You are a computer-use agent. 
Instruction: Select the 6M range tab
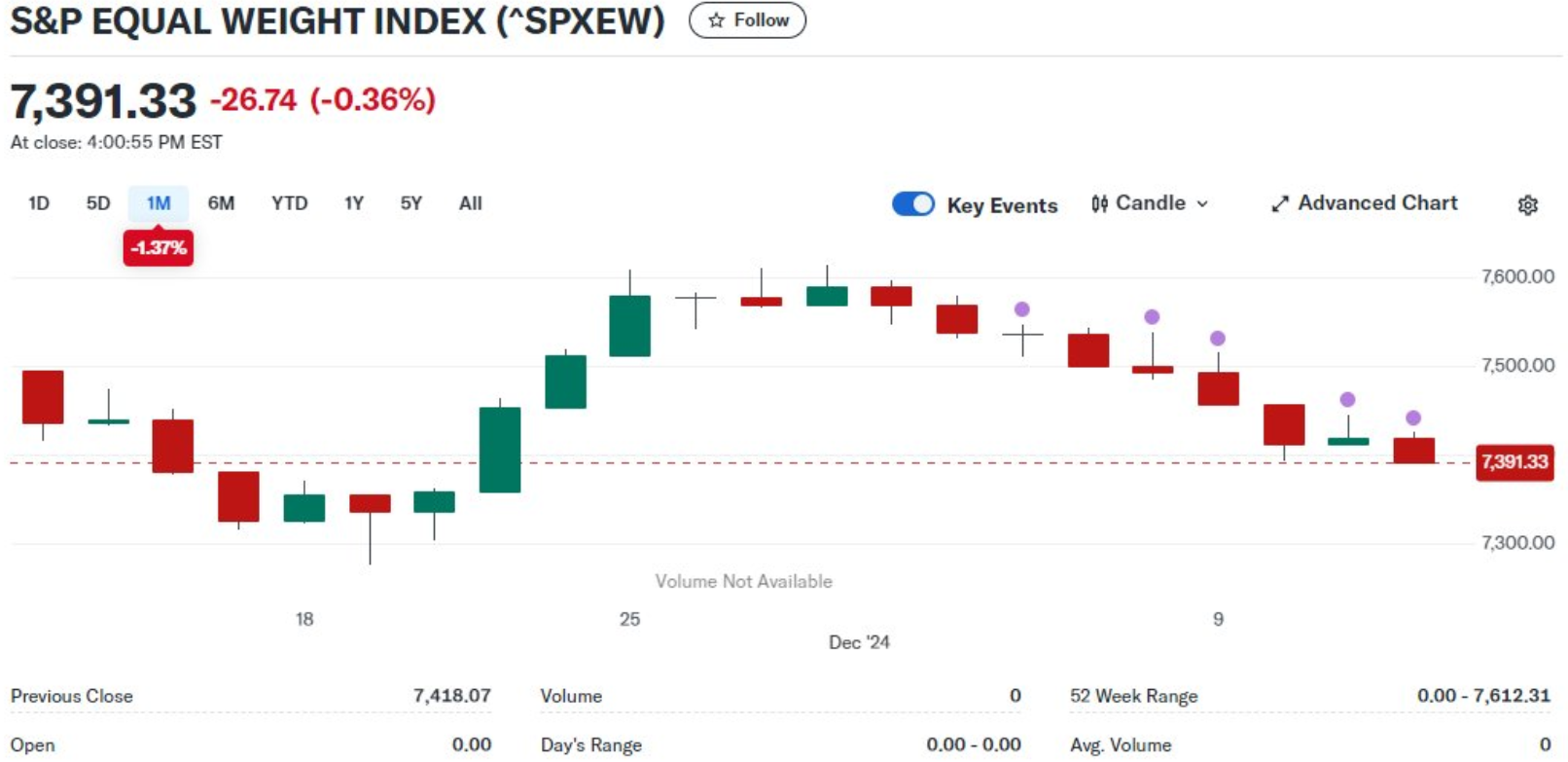pos(221,203)
